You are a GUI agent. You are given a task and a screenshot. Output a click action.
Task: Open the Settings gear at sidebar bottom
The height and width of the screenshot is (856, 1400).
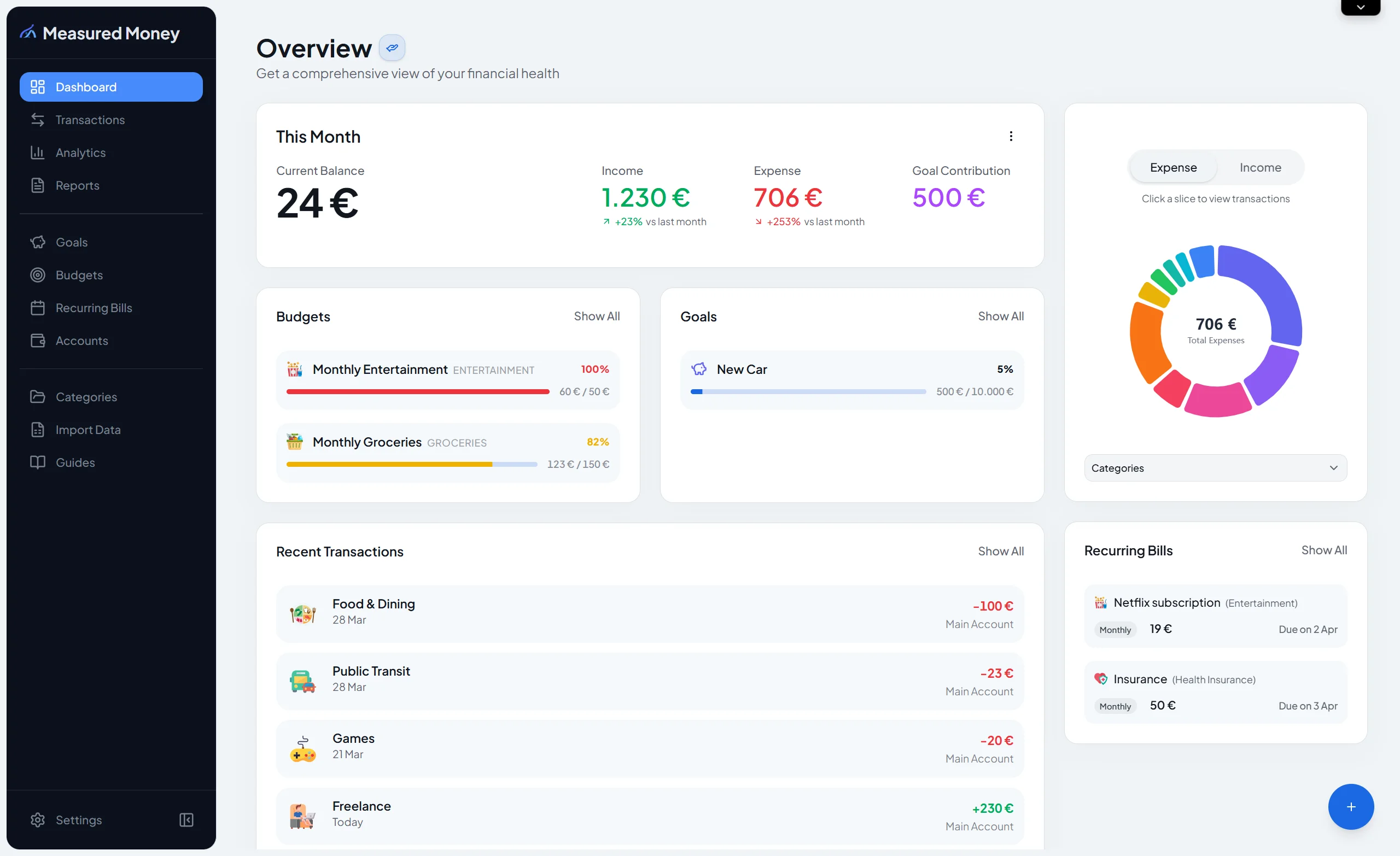point(38,819)
